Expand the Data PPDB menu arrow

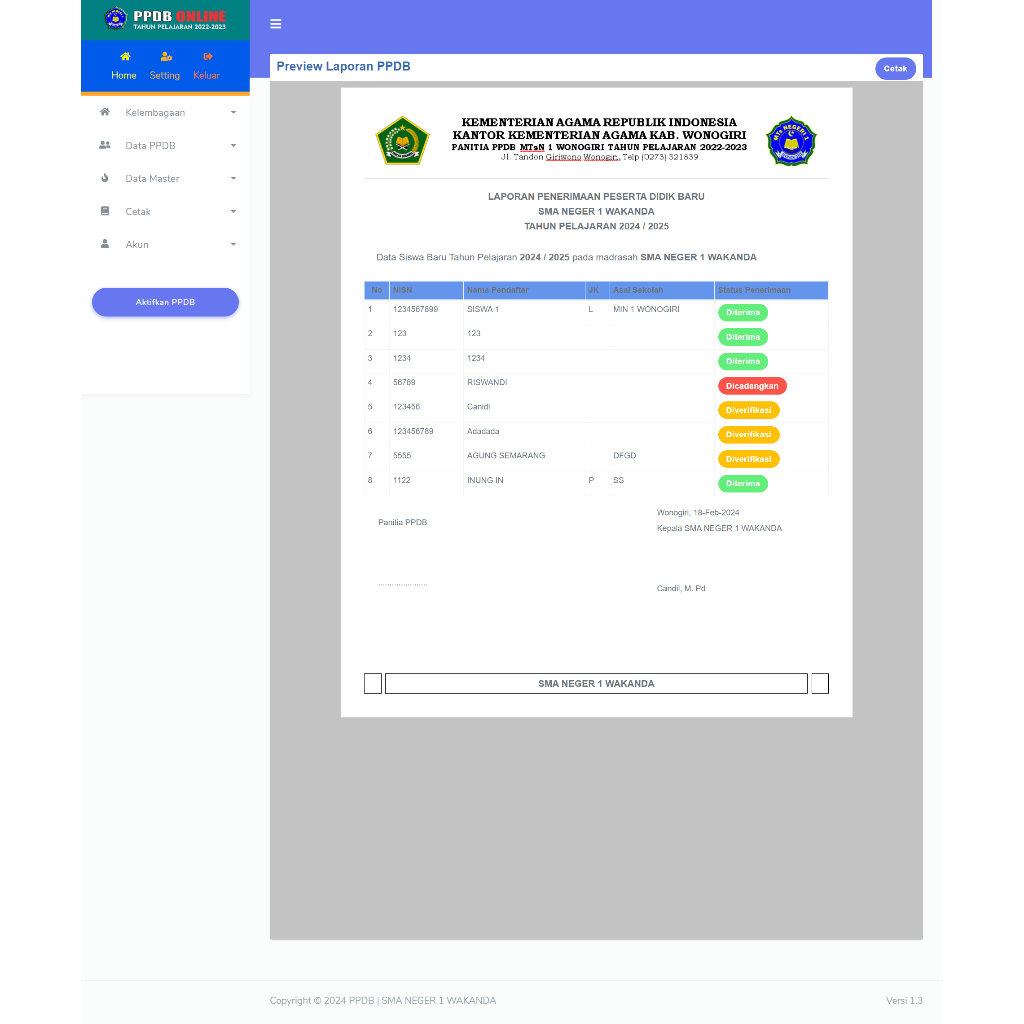tap(233, 146)
